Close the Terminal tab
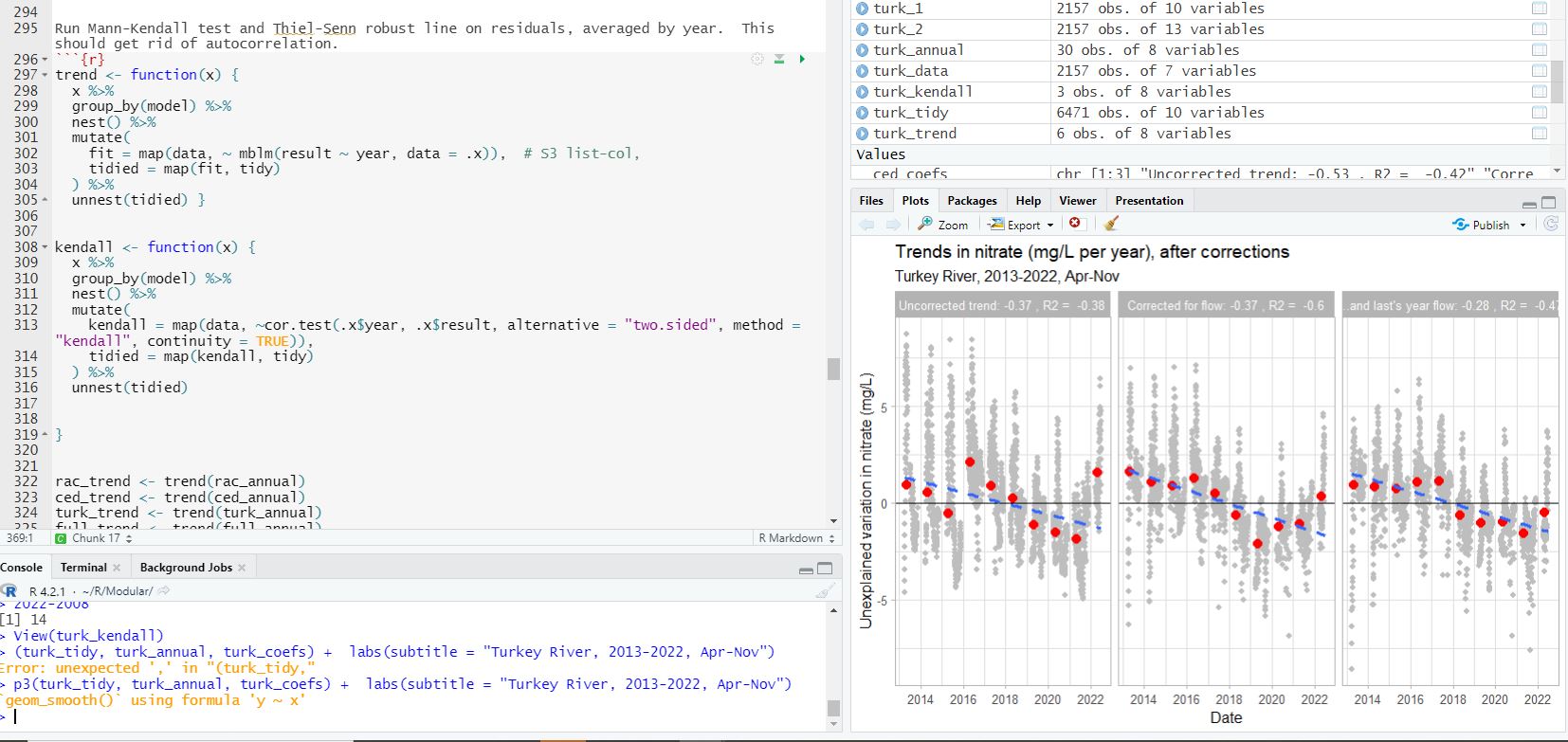The width and height of the screenshot is (1568, 742). tap(117, 568)
